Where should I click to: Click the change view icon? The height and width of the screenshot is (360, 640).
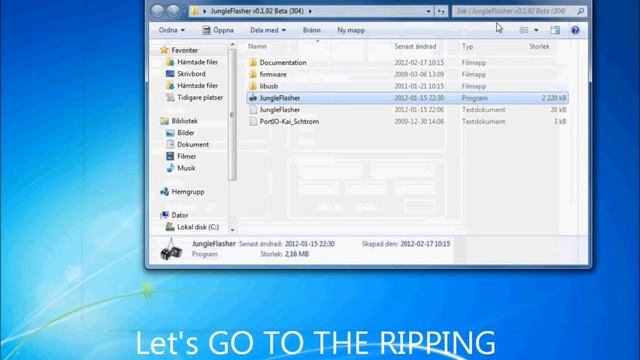click(x=524, y=30)
